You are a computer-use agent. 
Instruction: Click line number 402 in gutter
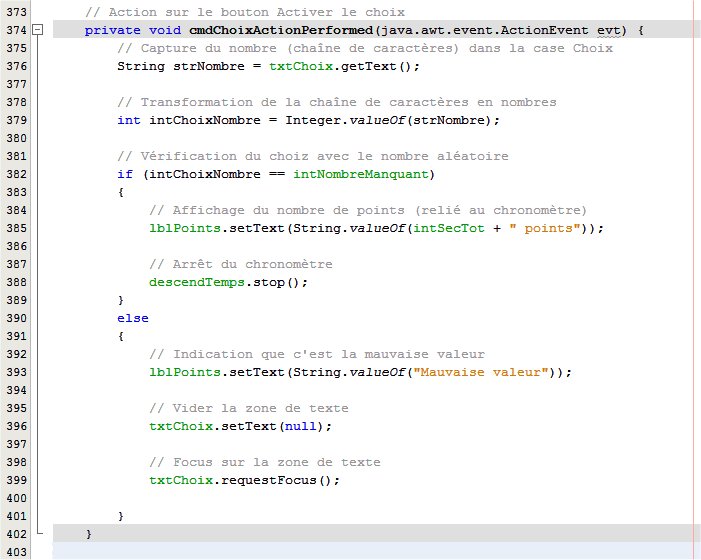click(x=17, y=534)
